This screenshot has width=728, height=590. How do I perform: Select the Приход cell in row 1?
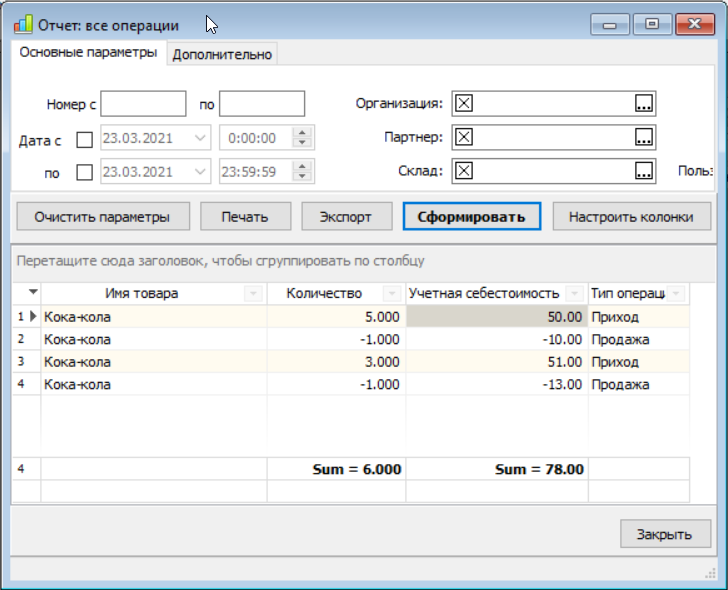(x=639, y=317)
